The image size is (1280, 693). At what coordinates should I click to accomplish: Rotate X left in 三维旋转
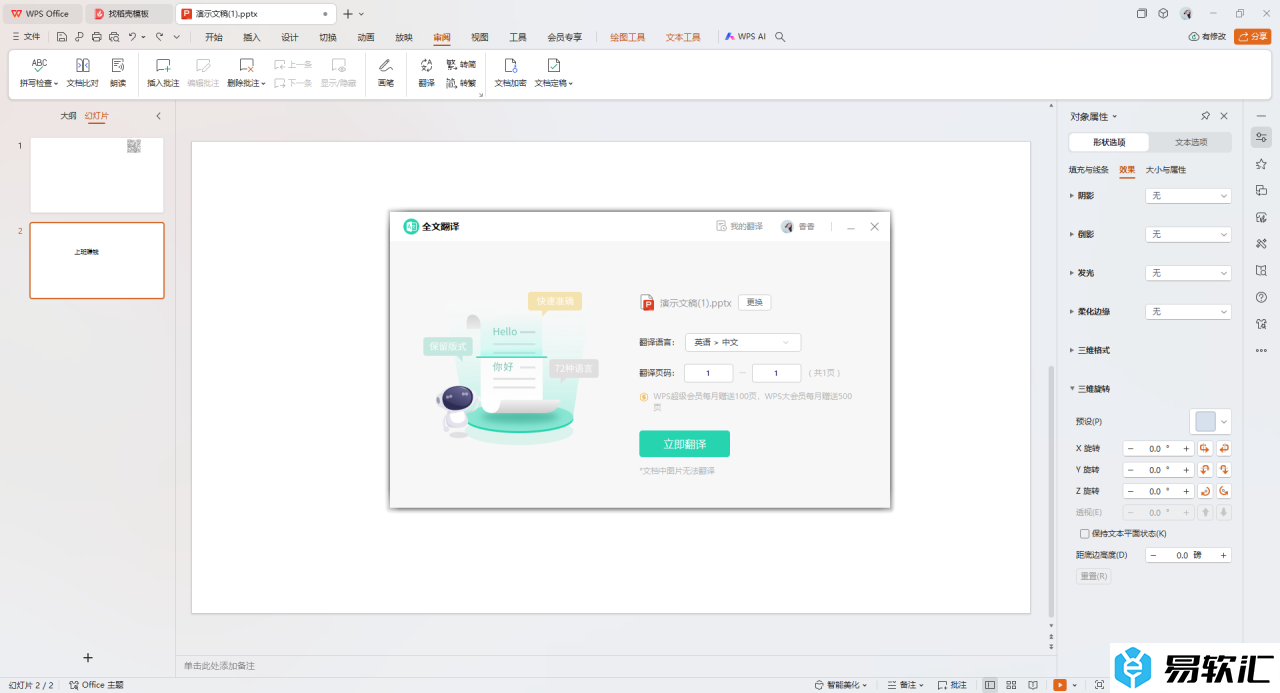[x=1205, y=449]
